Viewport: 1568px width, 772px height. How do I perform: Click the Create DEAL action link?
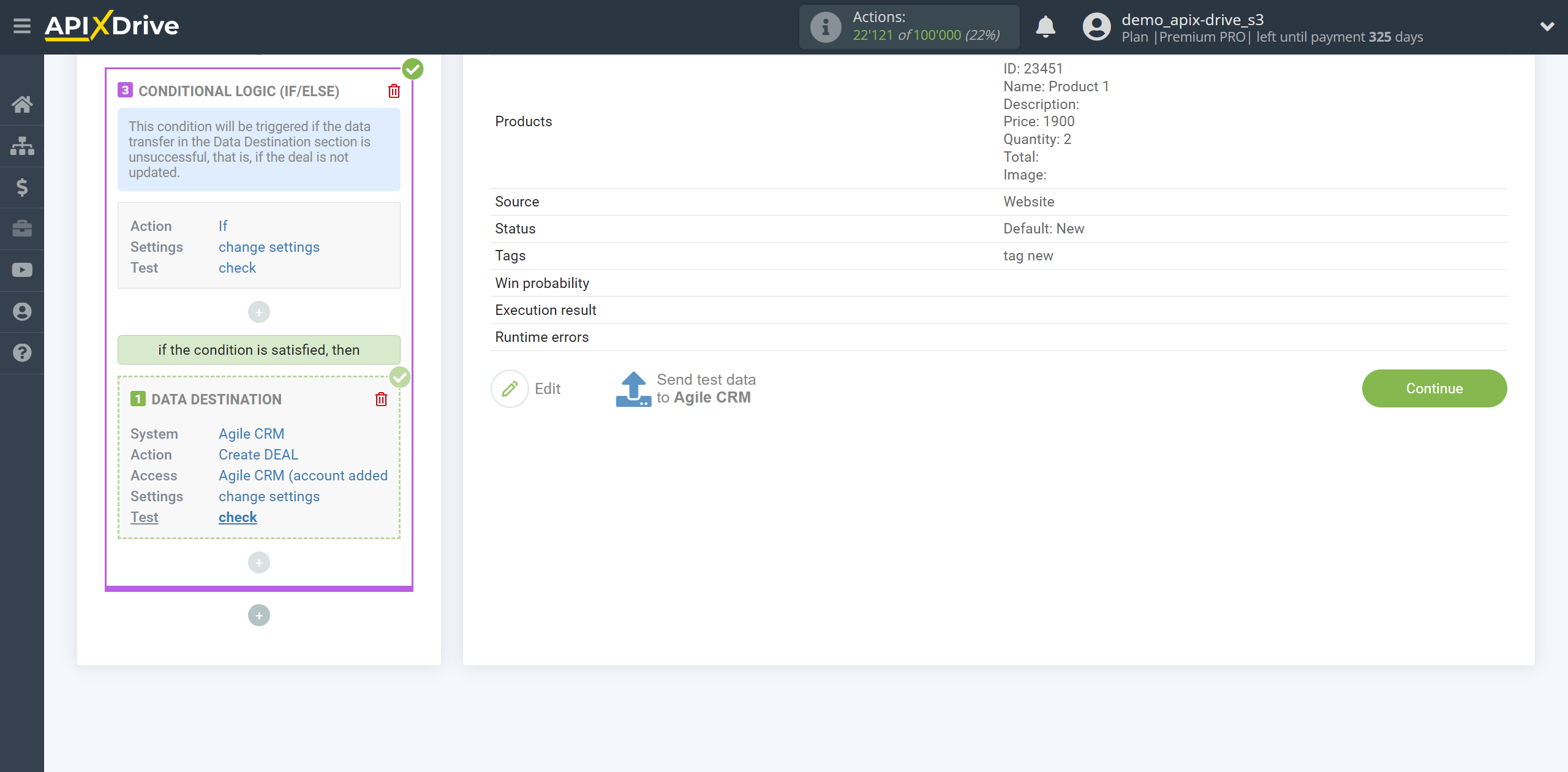258,455
